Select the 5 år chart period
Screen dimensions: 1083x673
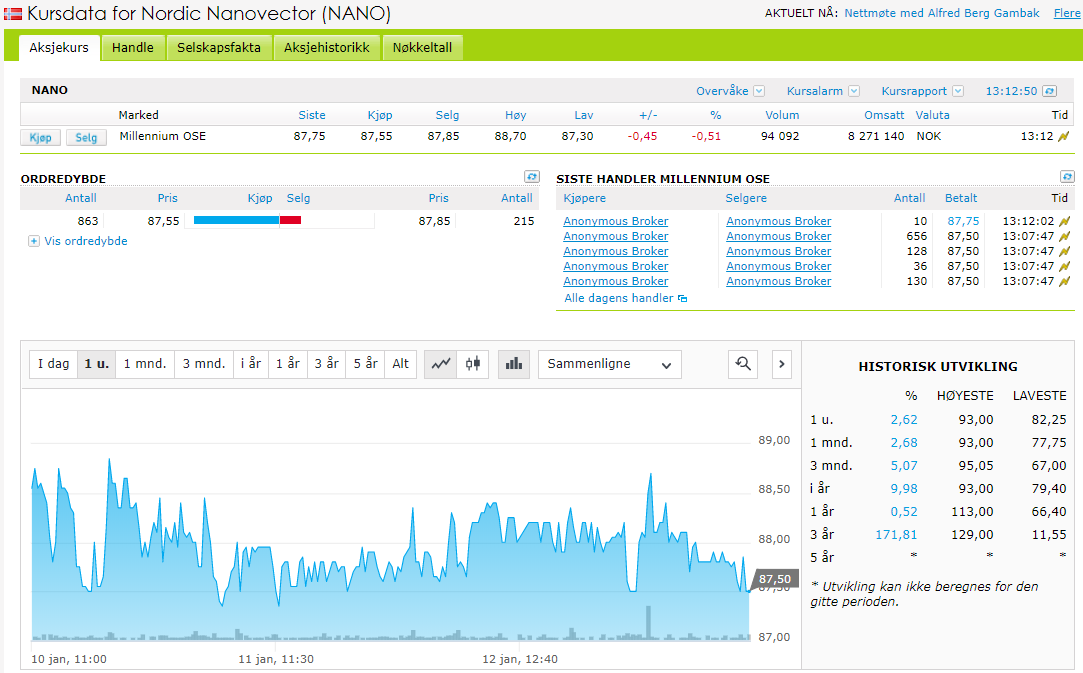click(x=365, y=364)
